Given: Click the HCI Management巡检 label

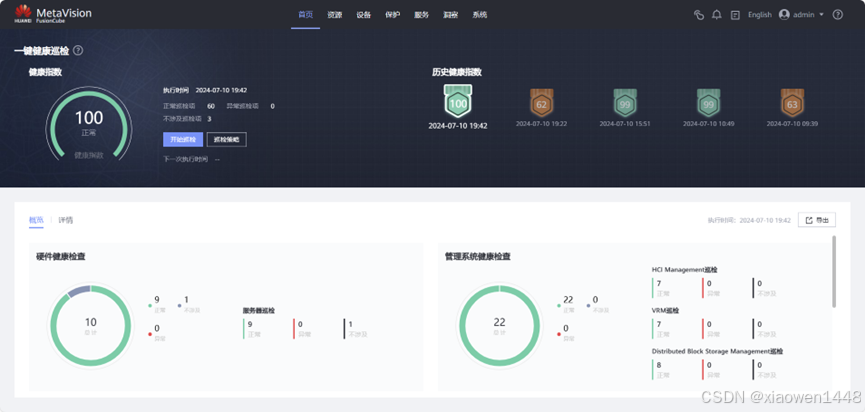Looking at the screenshot, I should (x=685, y=270).
